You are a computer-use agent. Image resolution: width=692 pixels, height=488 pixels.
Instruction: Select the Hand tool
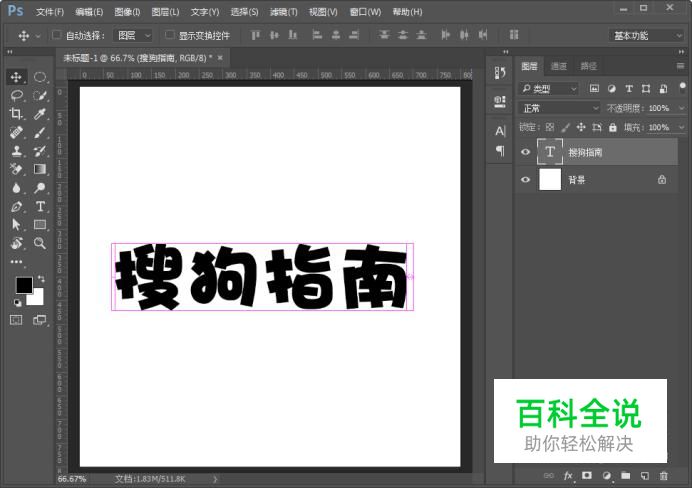pos(16,243)
